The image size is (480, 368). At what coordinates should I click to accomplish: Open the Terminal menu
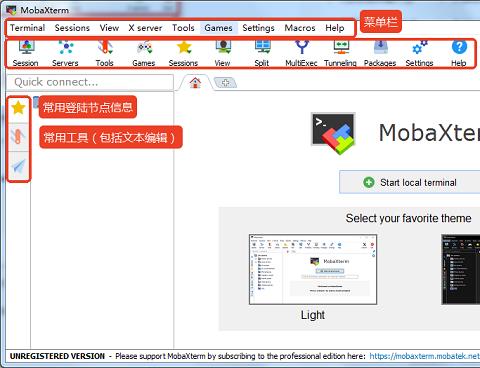click(27, 28)
